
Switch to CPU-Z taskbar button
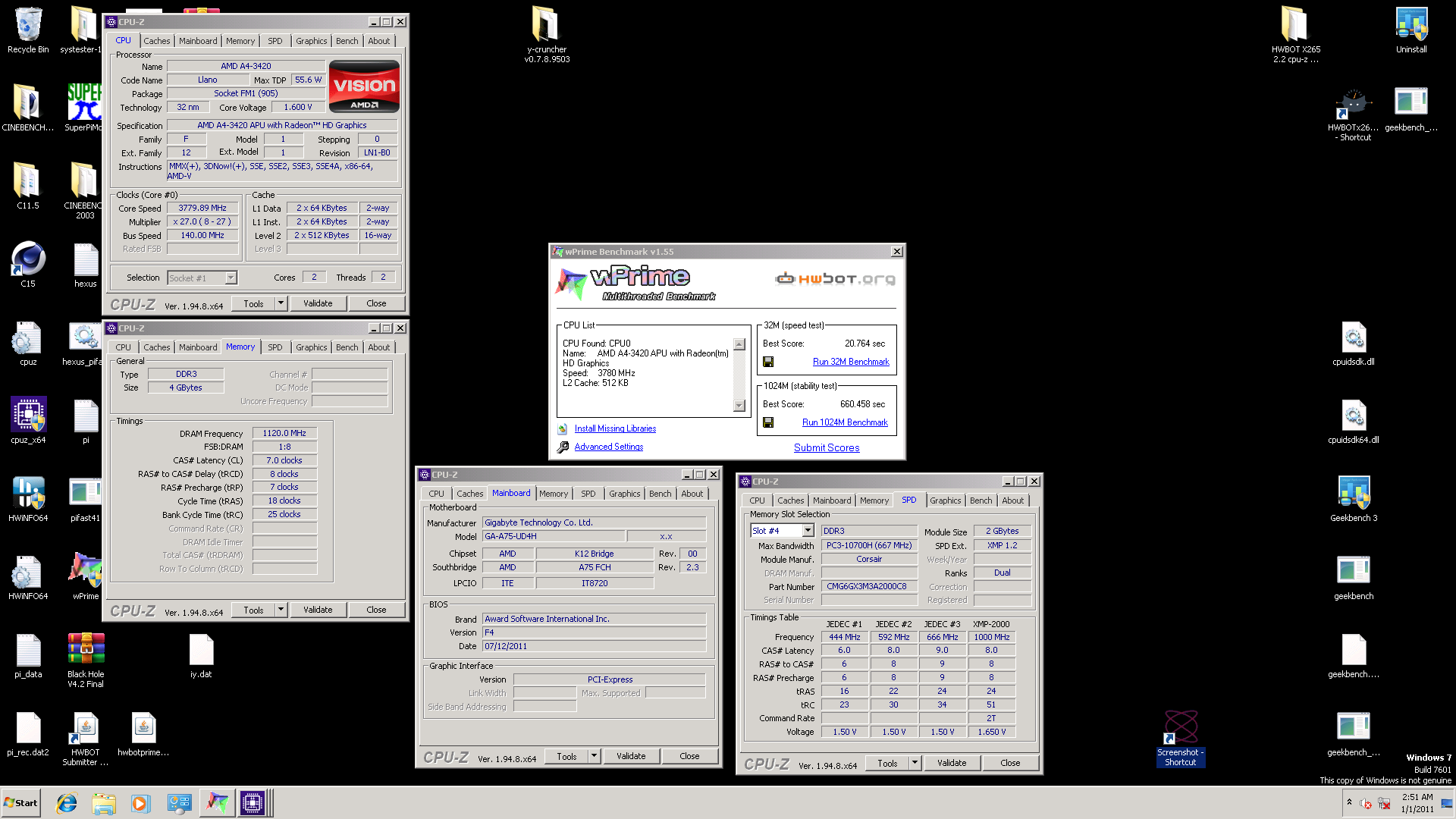[x=253, y=803]
